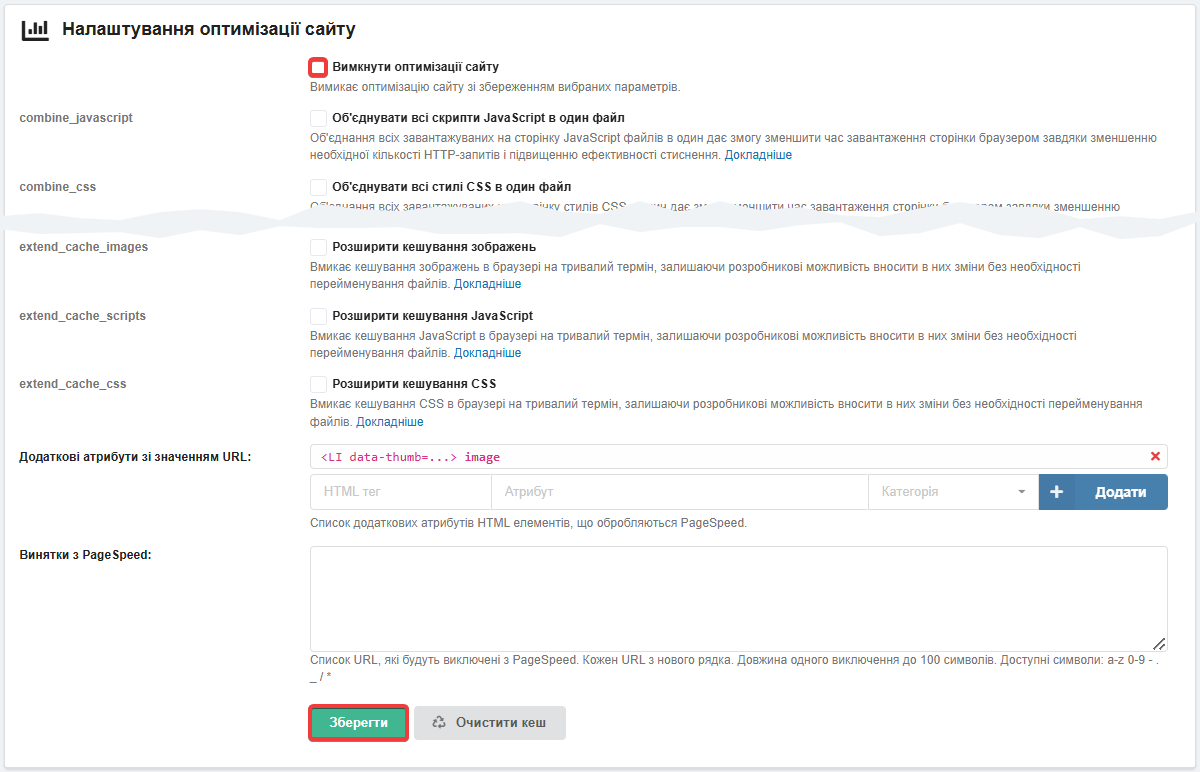Click the Очистити кеш button
The width and height of the screenshot is (1200, 772).
click(x=490, y=723)
